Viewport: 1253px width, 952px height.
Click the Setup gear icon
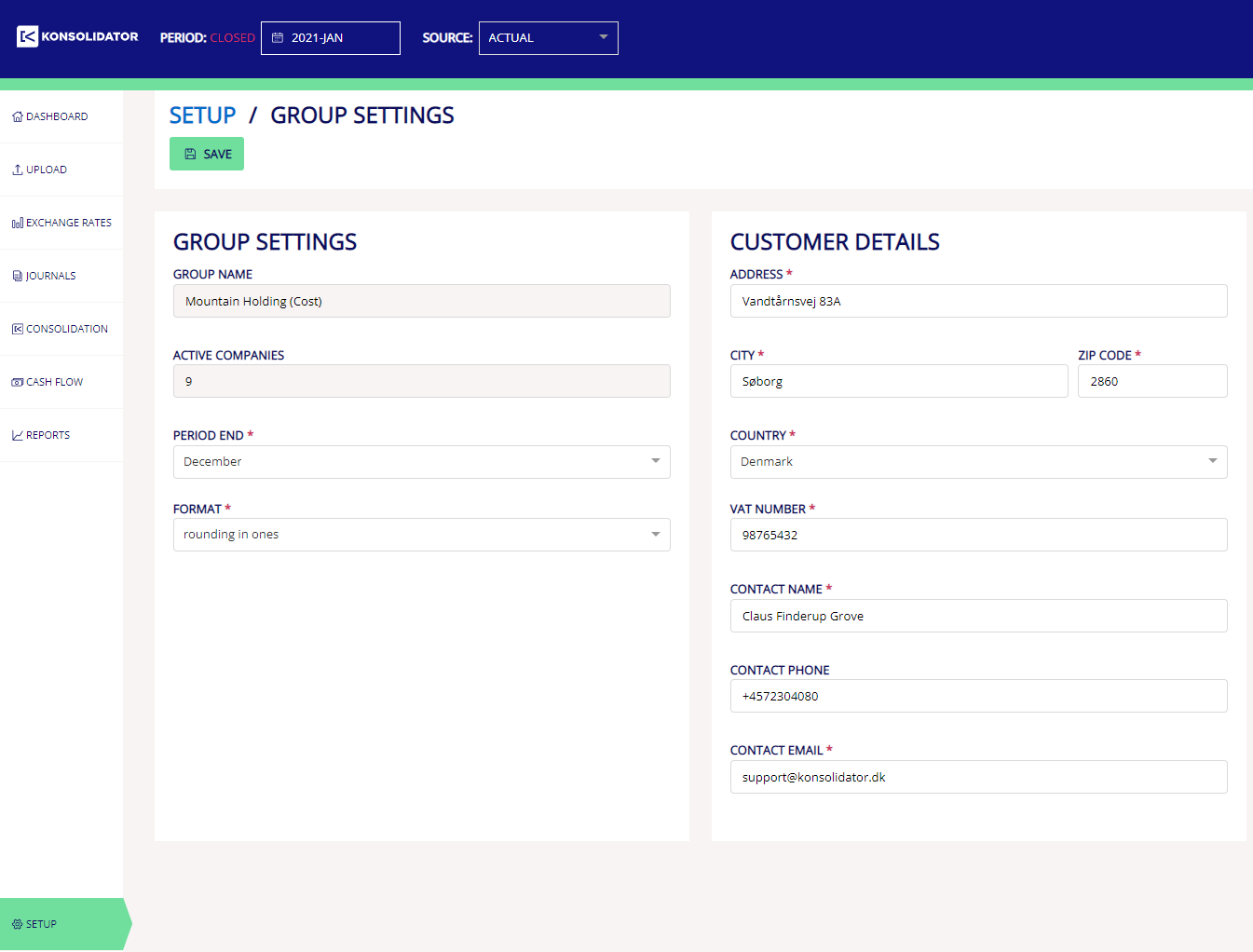click(17, 925)
